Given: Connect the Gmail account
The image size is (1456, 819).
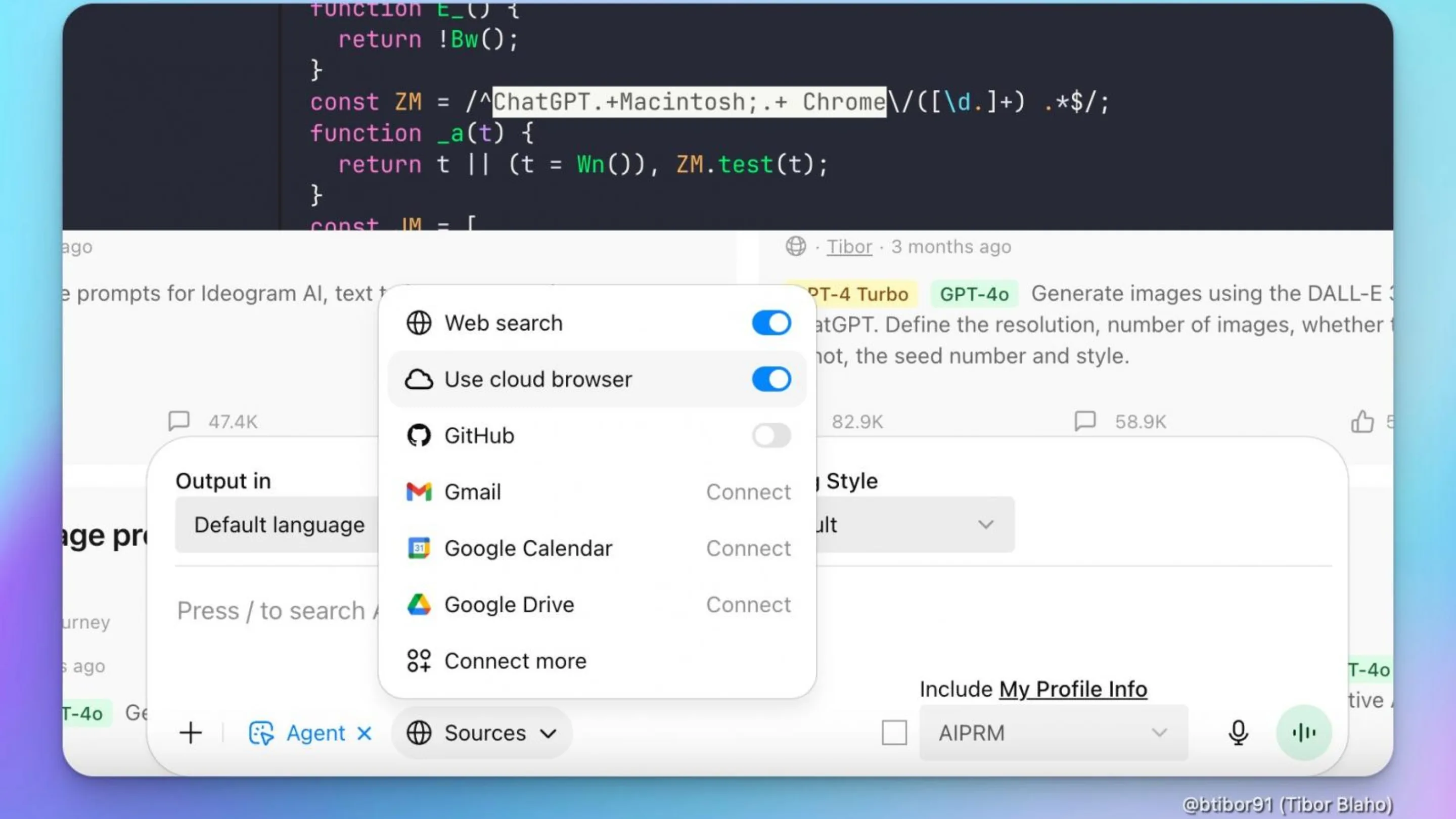Looking at the screenshot, I should click(748, 492).
